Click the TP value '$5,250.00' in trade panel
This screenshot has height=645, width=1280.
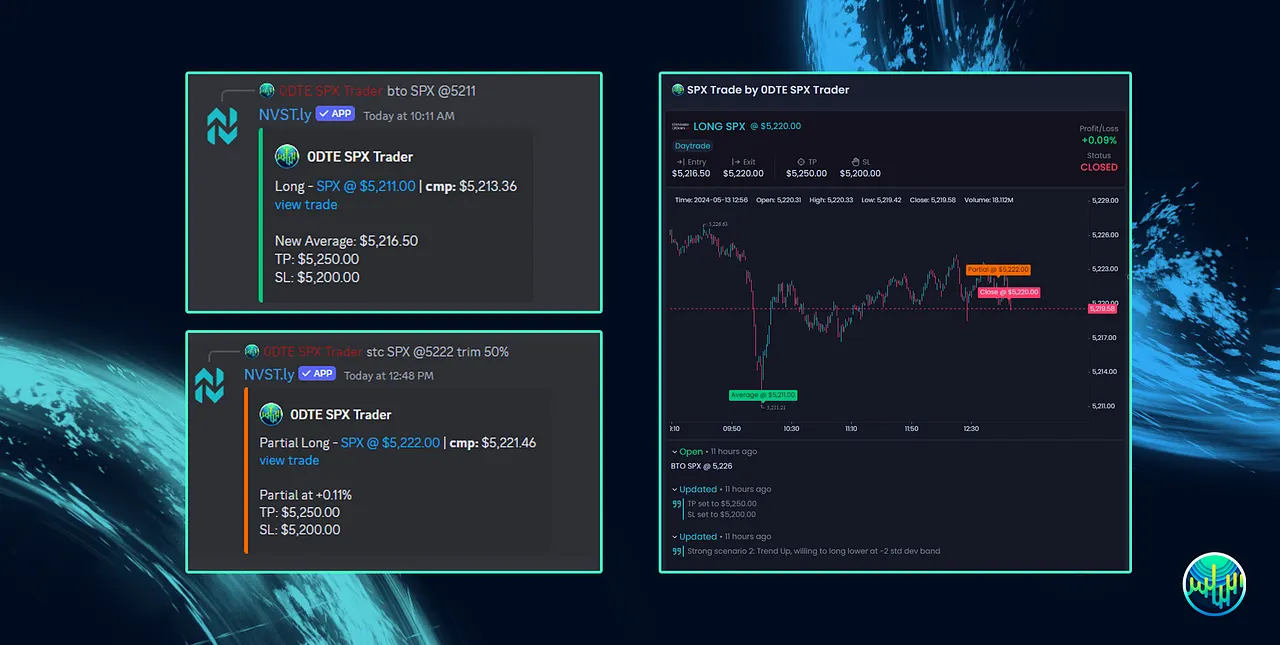807,174
